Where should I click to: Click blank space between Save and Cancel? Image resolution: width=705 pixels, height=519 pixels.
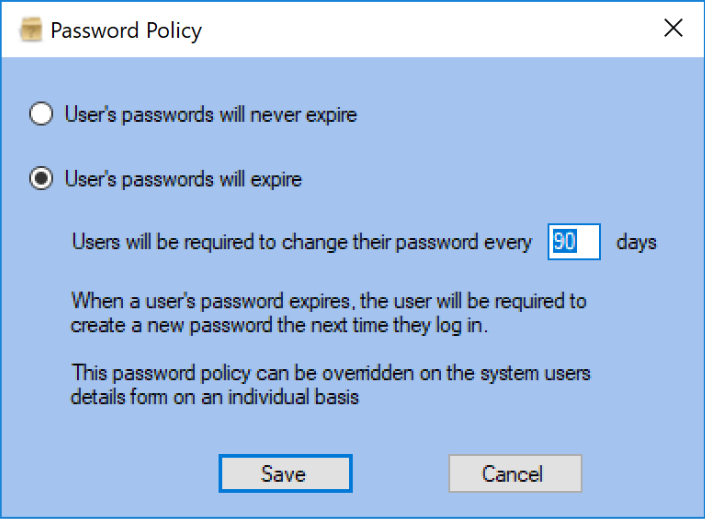(x=400, y=473)
